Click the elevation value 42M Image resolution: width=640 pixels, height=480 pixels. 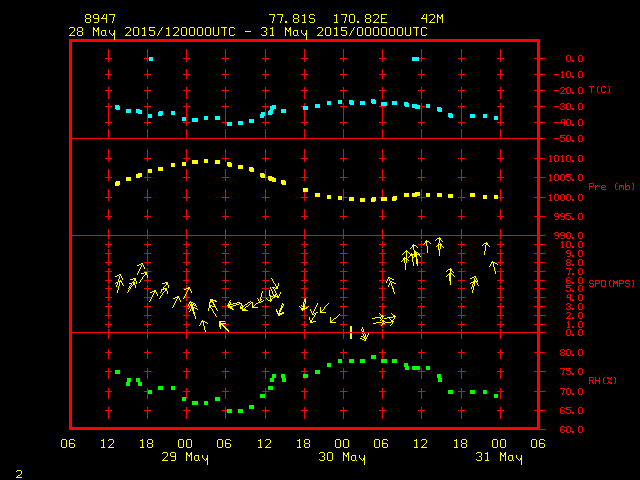point(432,19)
